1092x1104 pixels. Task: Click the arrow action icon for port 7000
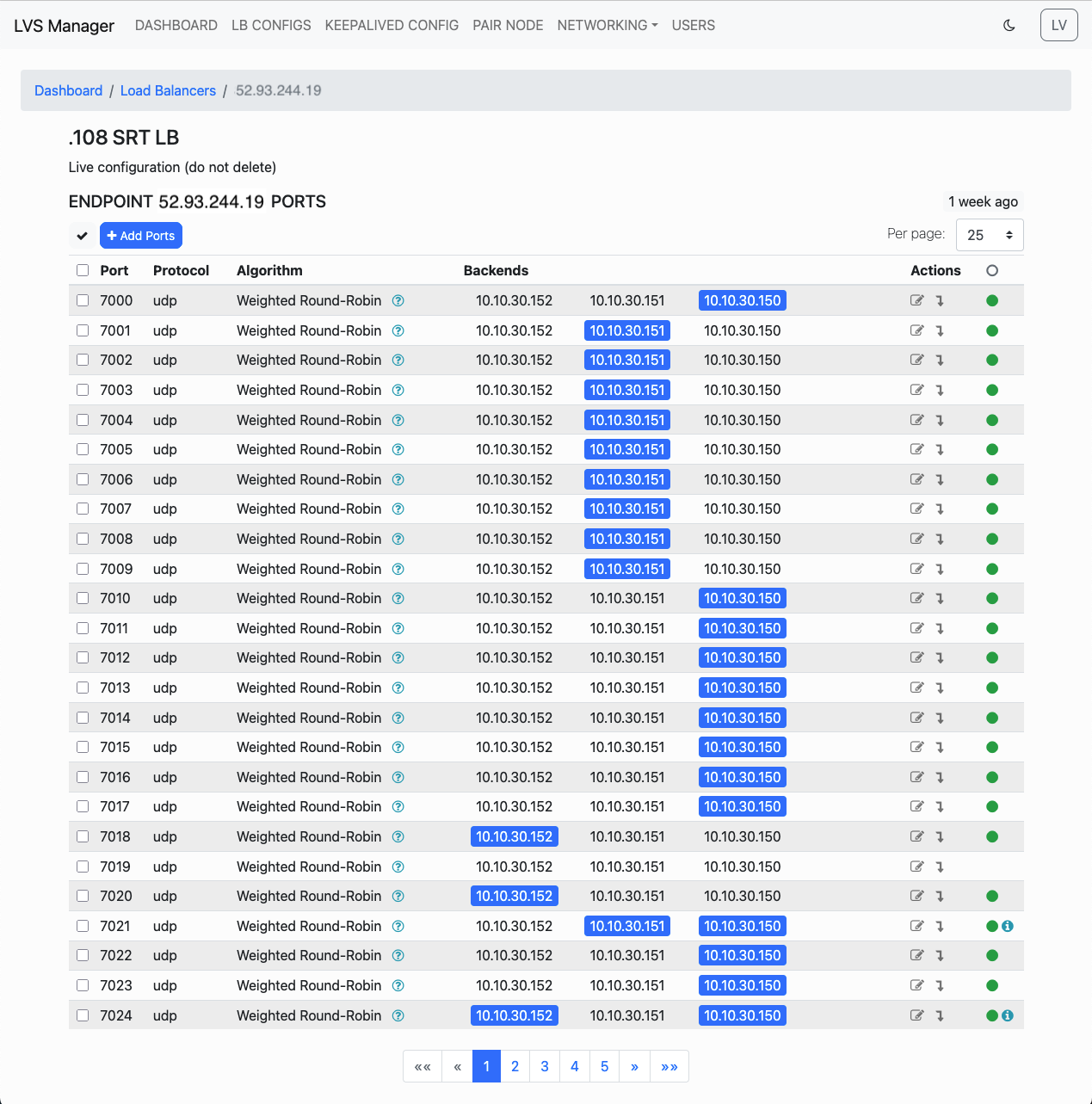point(940,301)
